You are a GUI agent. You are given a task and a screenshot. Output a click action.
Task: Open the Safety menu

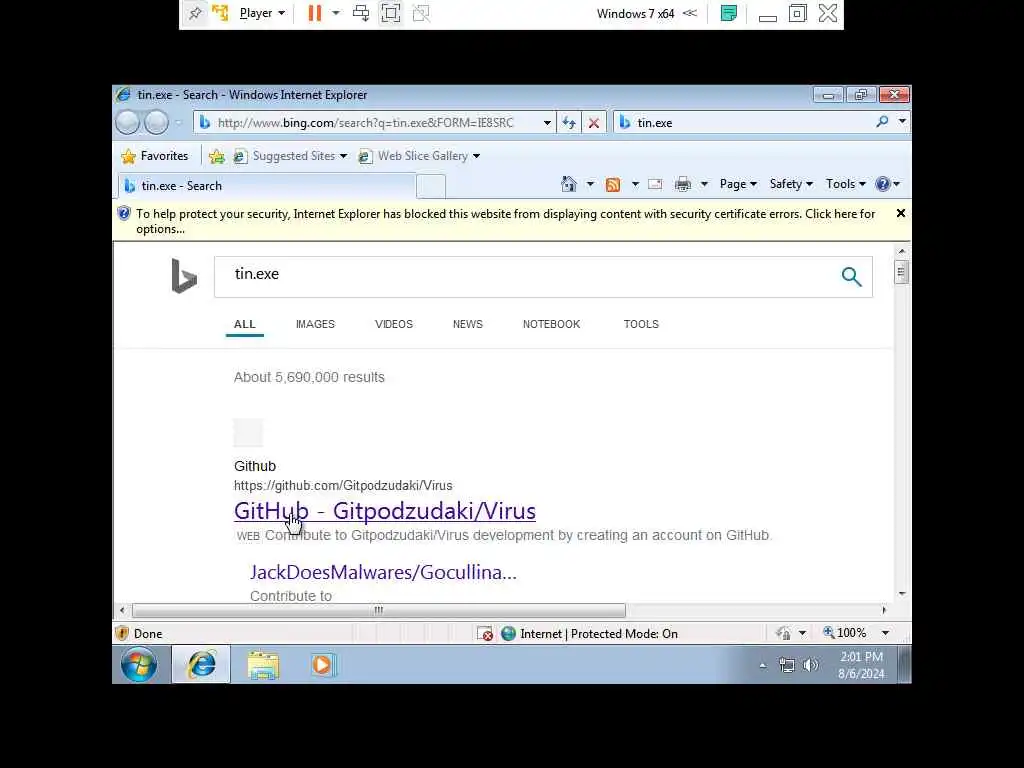tap(791, 184)
